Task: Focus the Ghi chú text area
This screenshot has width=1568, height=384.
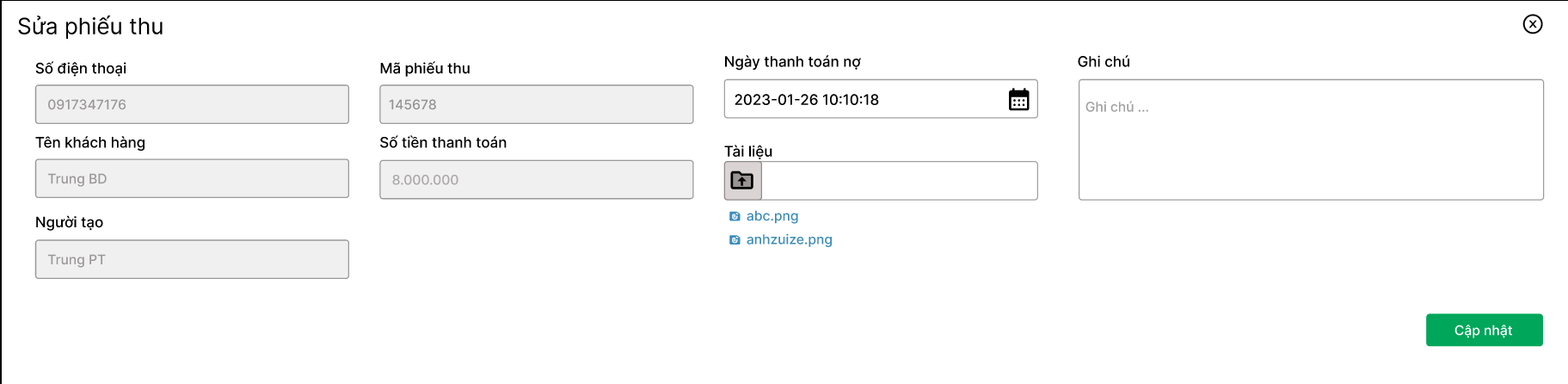Action: pos(1310,139)
